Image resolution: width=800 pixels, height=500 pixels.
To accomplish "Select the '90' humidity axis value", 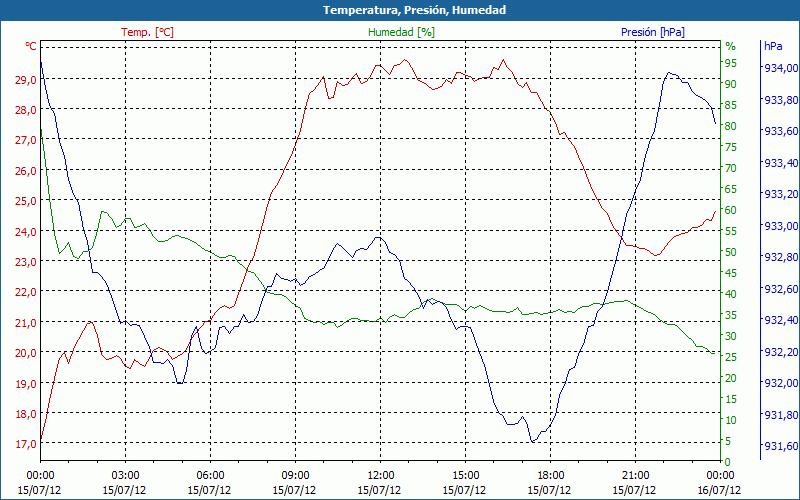I will 731,84.
